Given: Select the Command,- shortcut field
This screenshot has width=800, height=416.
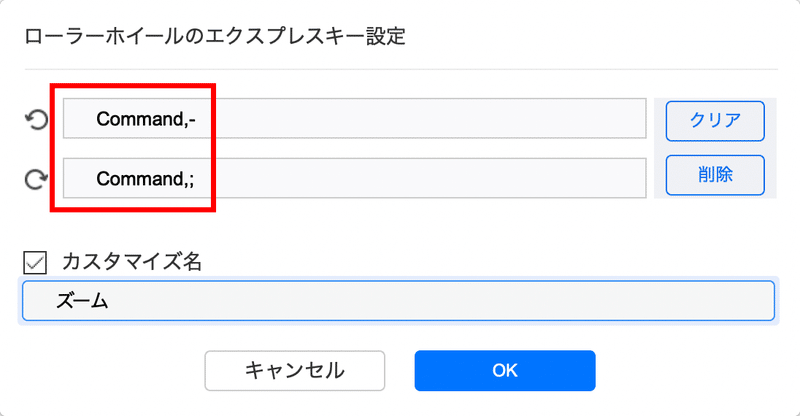Looking at the screenshot, I should (355, 118).
